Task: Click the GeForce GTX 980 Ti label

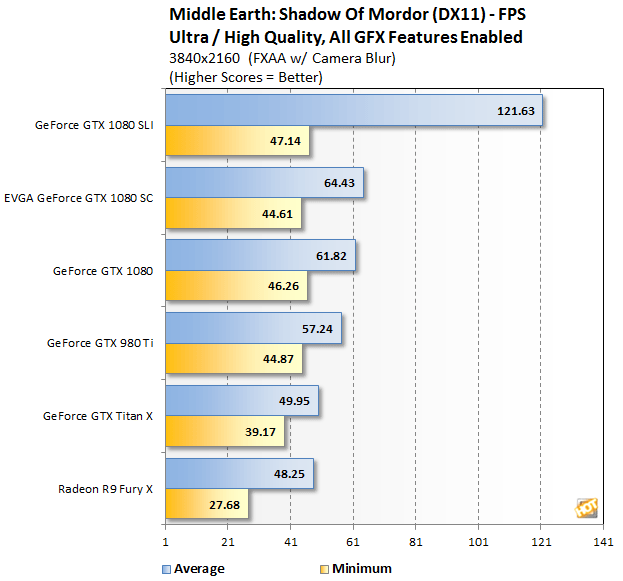Action: pyautogui.click(x=100, y=343)
